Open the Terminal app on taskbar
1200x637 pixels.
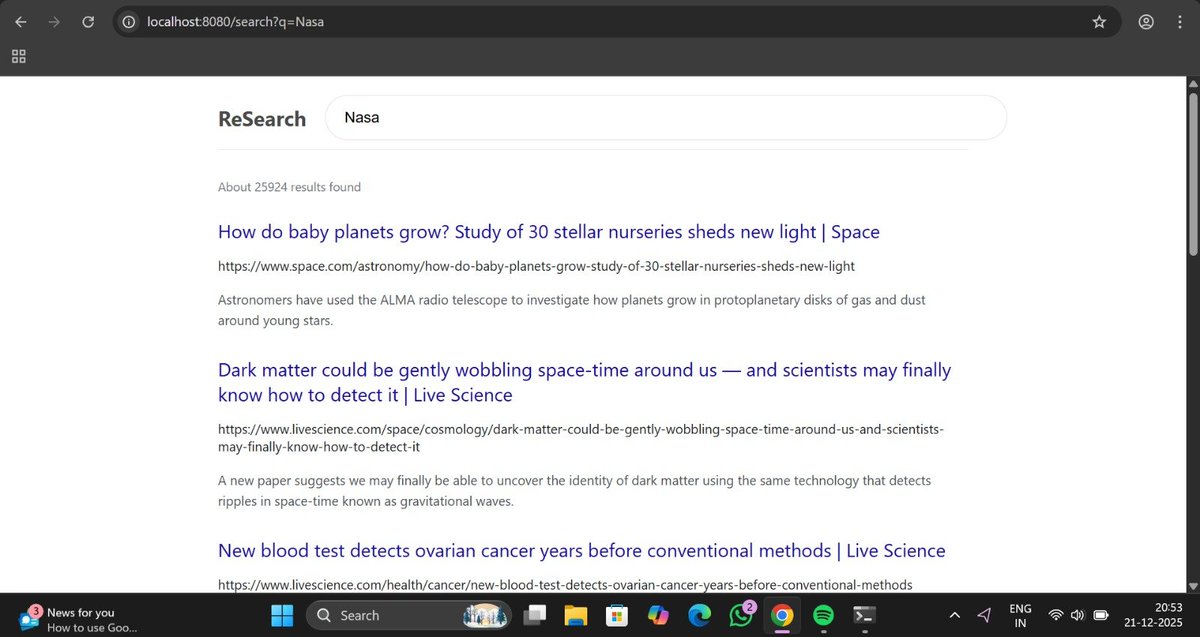tap(865, 615)
